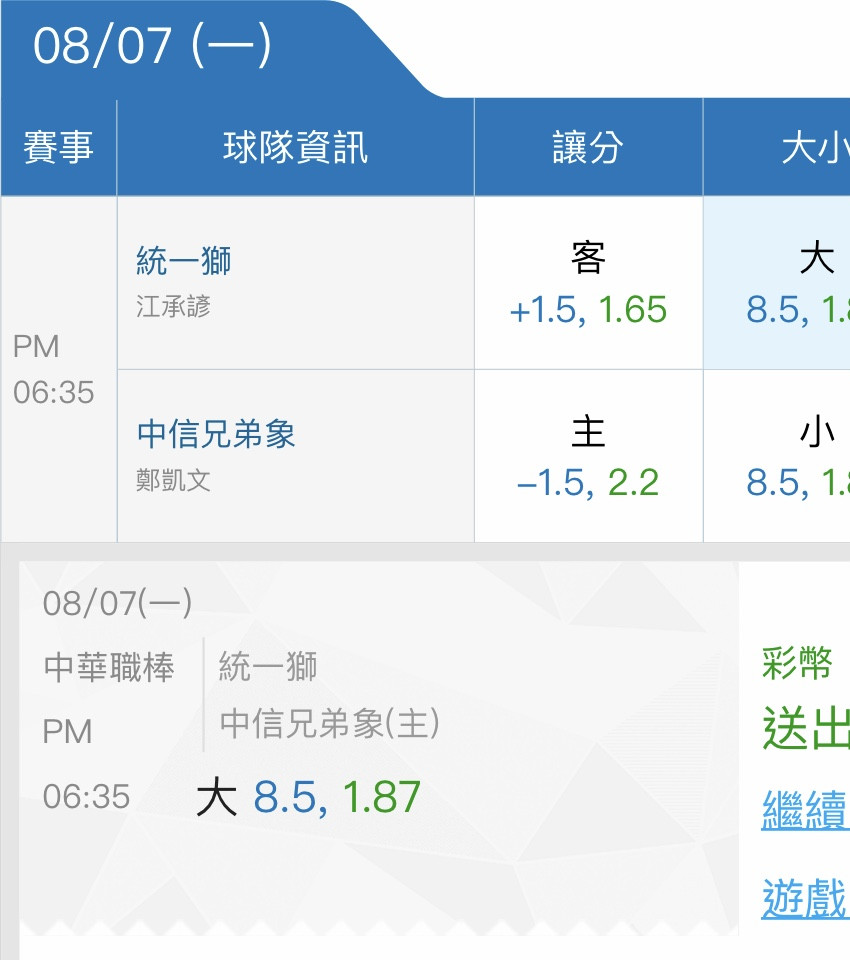Click the 大 8.5, 1.87 bet slip selection
Viewport: 850px width, 960px height.
[x=308, y=797]
